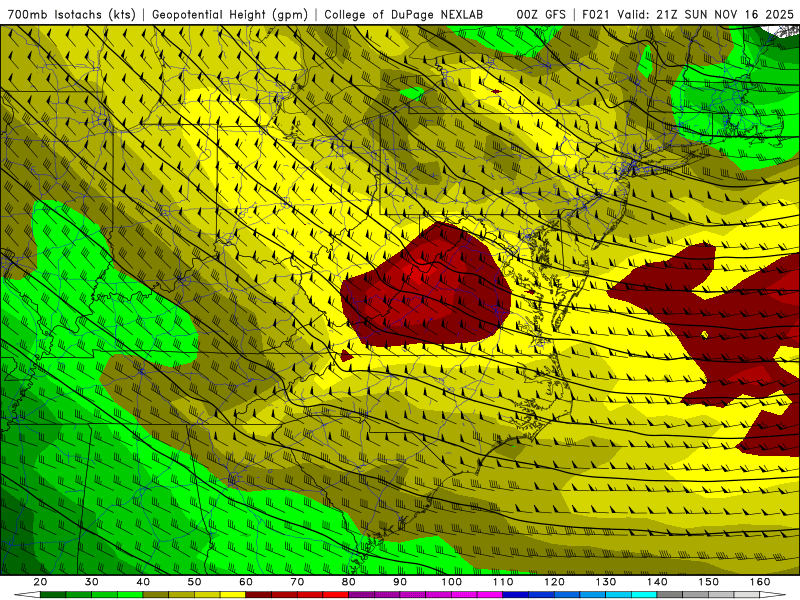Viewport: 800px width, 600px height.
Task: Select the dark green swatch below 20
Action: click(x=53, y=595)
